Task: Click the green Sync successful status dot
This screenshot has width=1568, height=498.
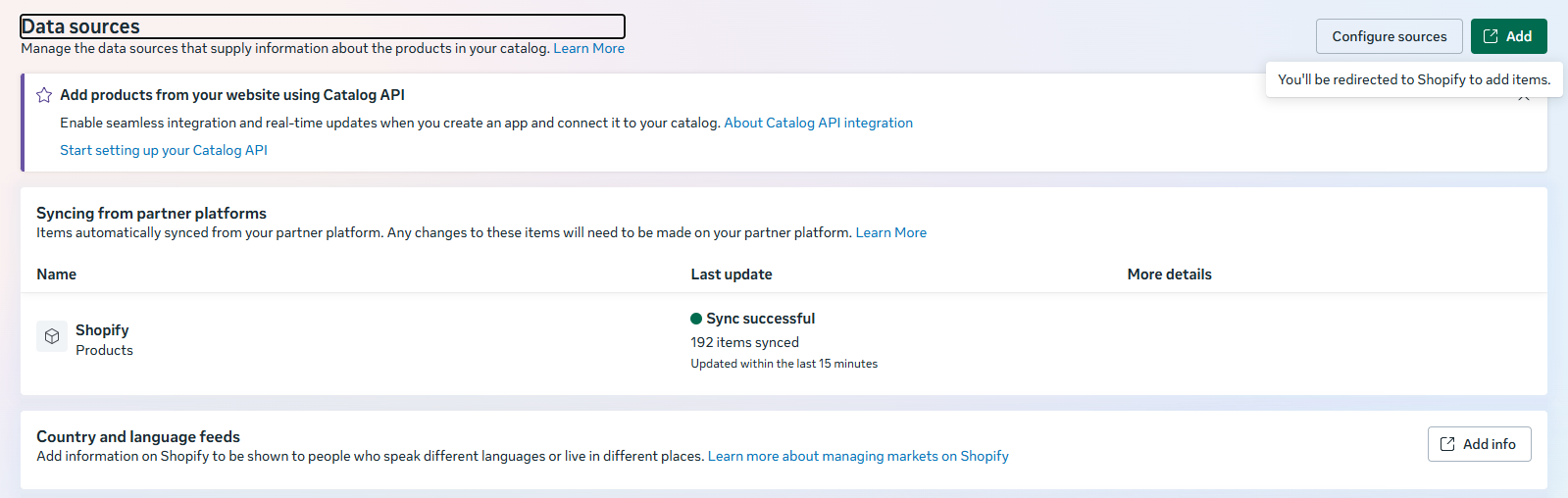Action: click(x=696, y=319)
